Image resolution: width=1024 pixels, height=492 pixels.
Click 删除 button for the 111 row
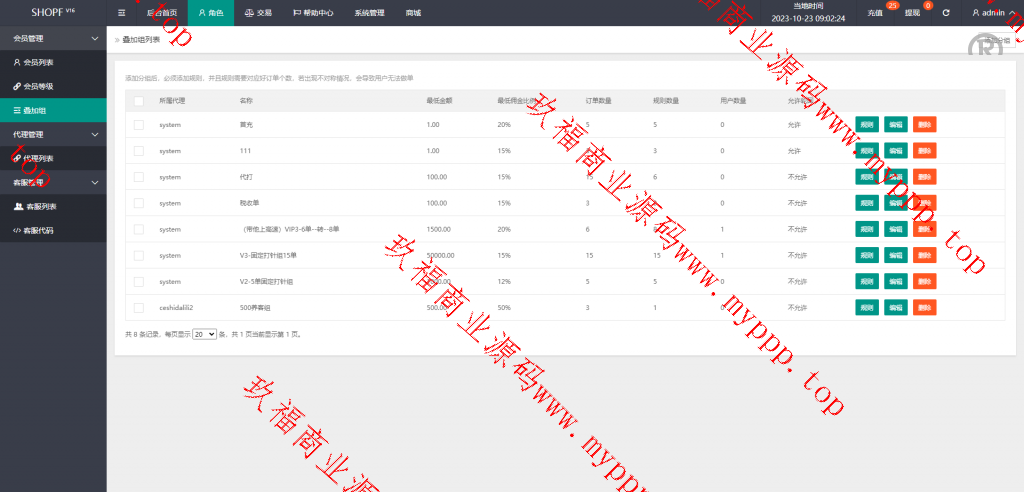click(924, 151)
